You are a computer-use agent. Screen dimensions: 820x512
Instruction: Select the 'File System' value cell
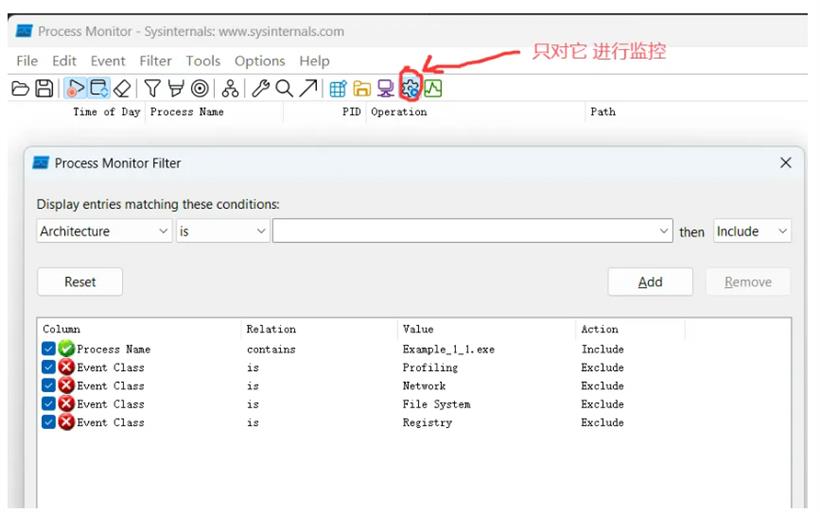(436, 404)
